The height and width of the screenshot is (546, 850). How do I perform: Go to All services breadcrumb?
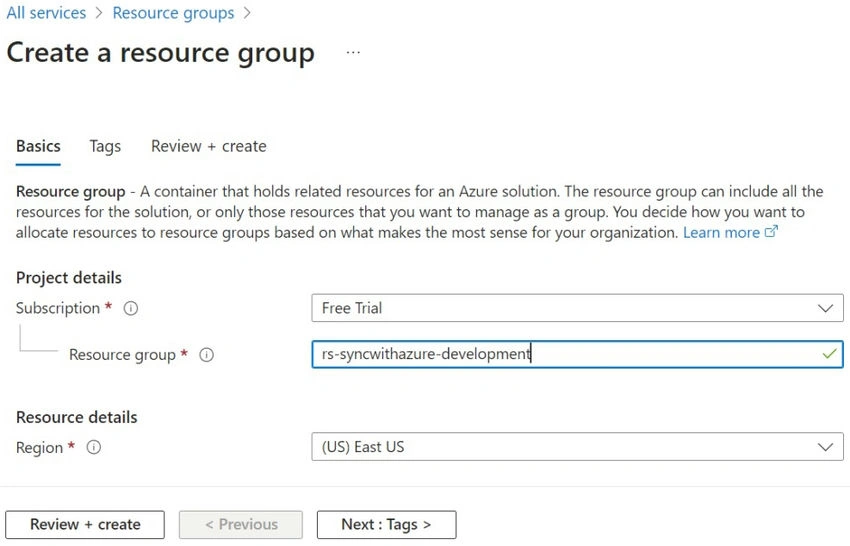46,13
